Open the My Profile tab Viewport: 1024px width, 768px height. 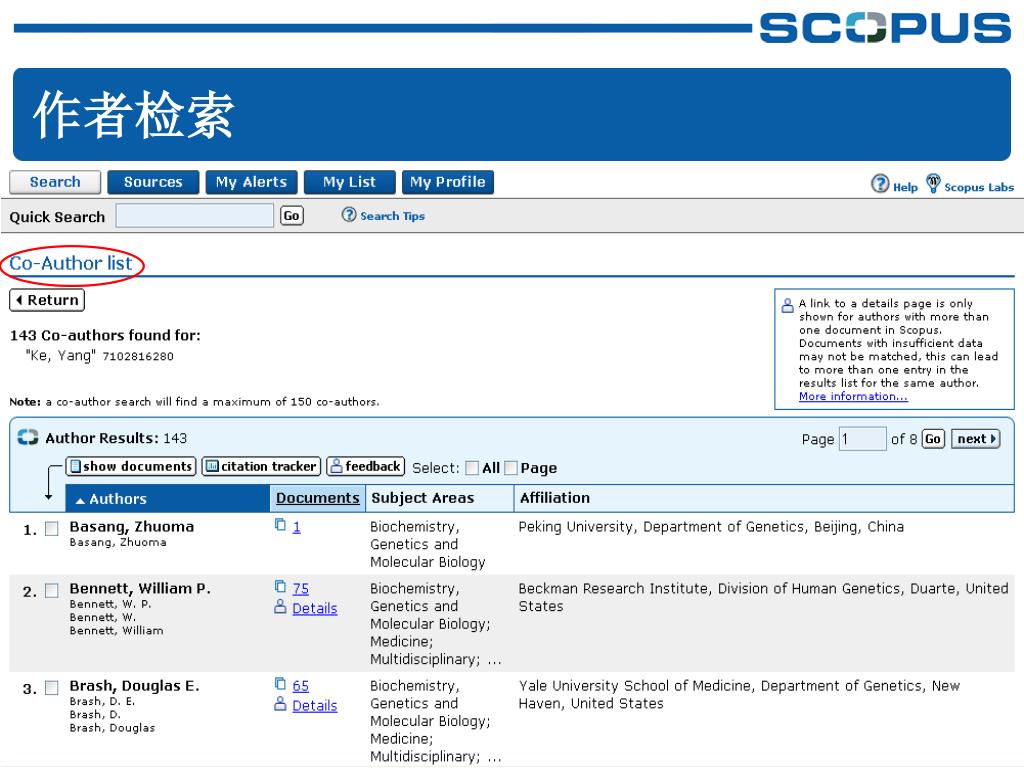tap(448, 182)
